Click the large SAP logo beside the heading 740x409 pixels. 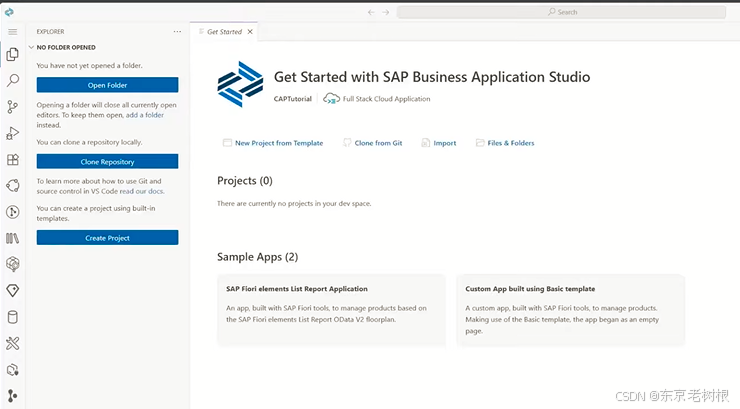pyautogui.click(x=240, y=84)
